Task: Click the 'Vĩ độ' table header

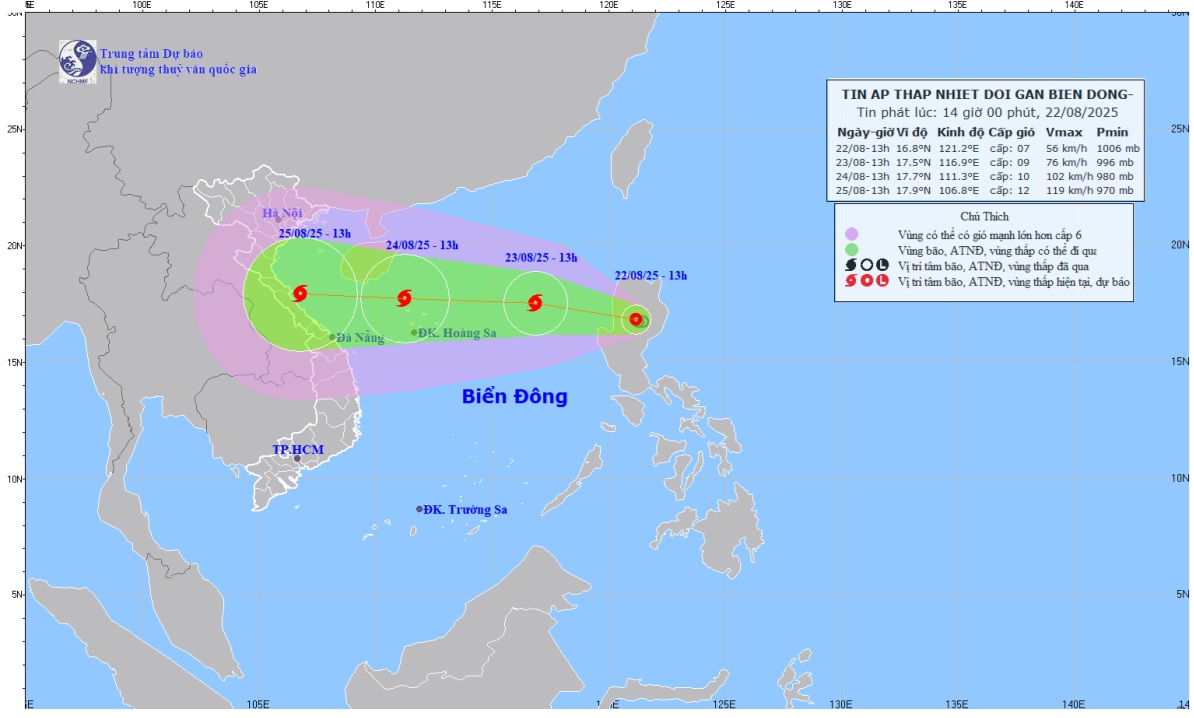Action: [x=911, y=132]
